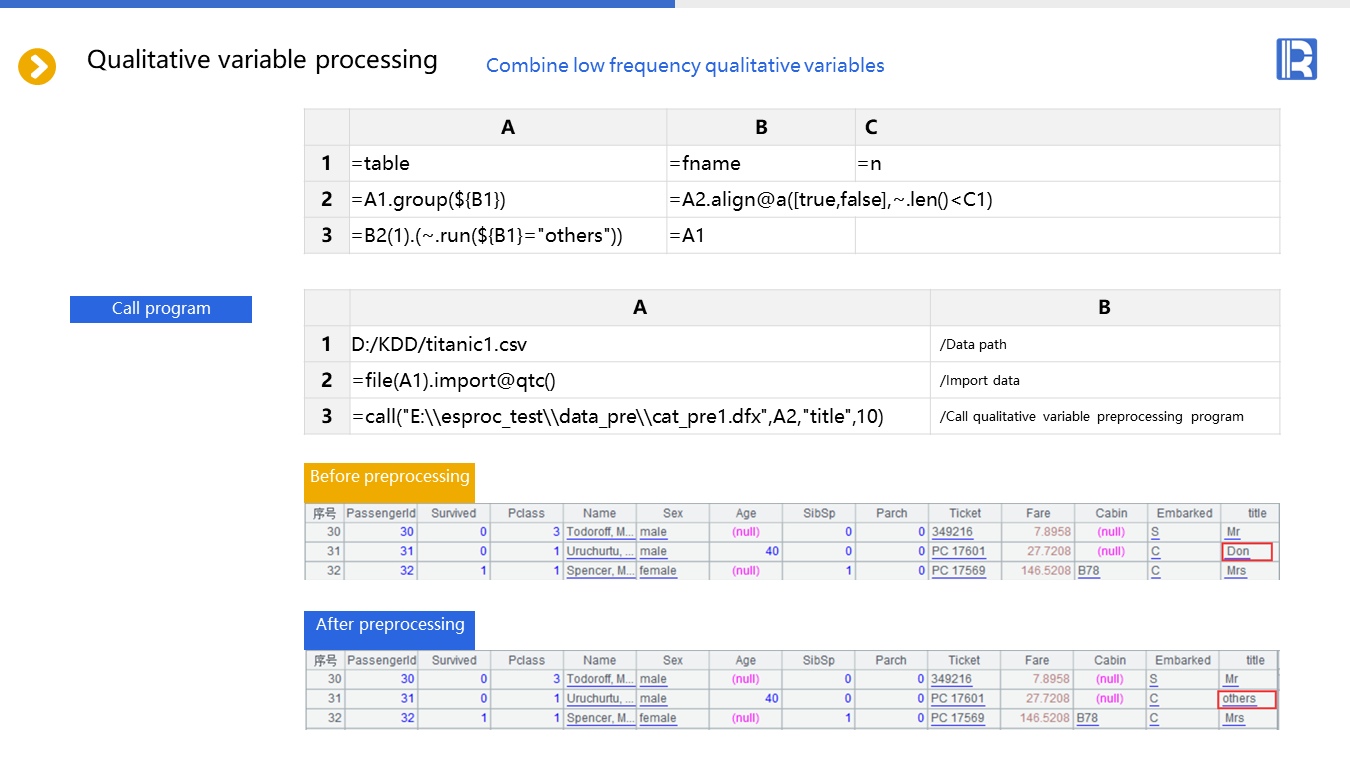The width and height of the screenshot is (1350, 759).
Task: Click the blue R logo icon
Action: 1296,59
